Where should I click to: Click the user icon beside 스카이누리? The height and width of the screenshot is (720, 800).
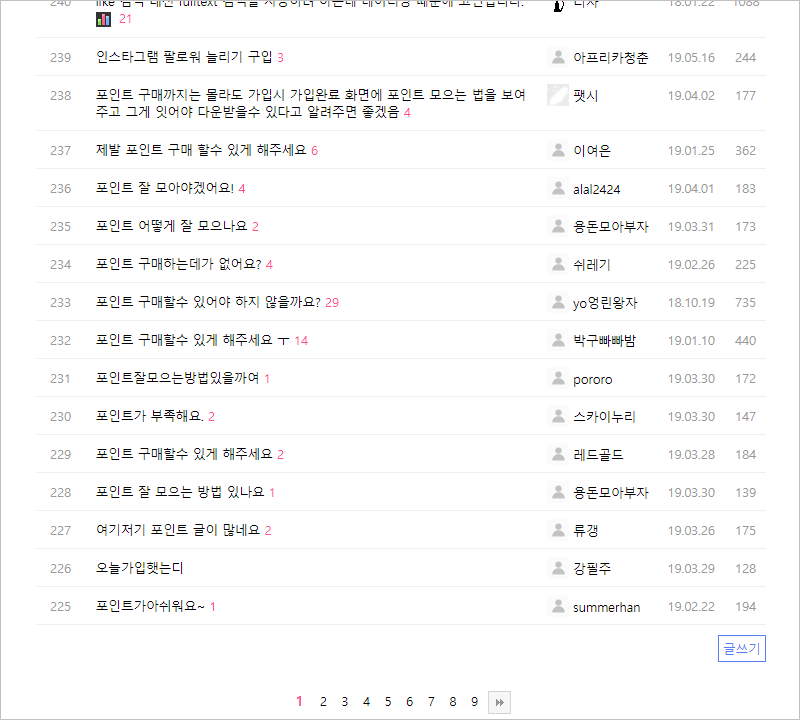(558, 416)
